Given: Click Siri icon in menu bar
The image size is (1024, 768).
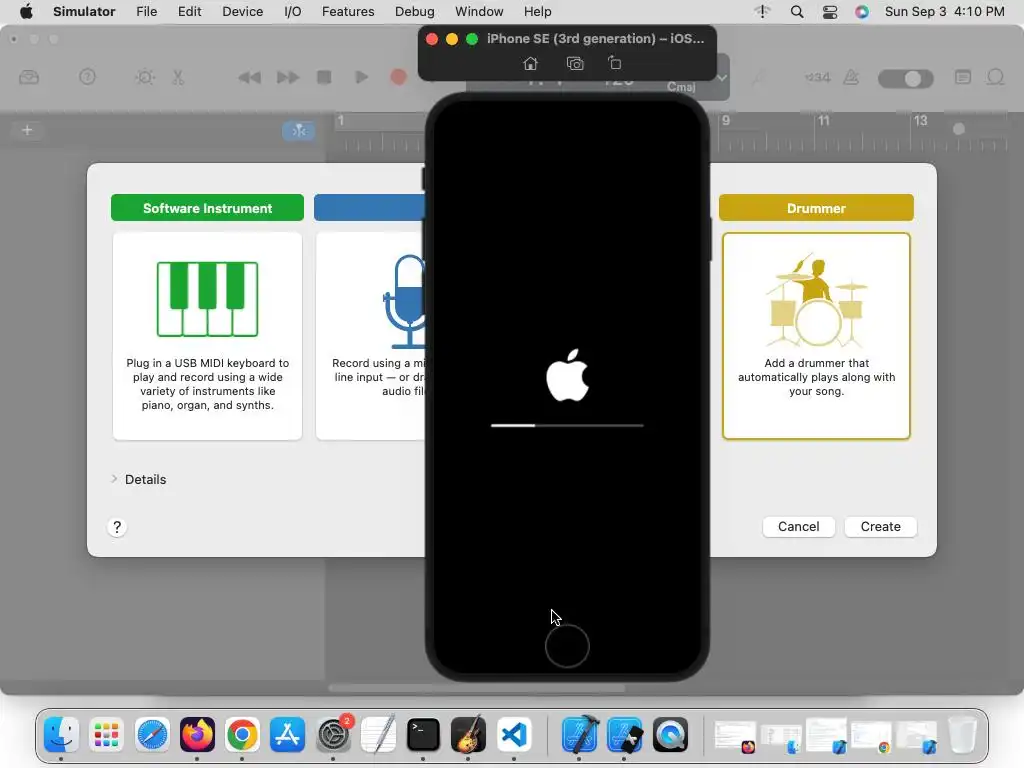Looking at the screenshot, I should pyautogui.click(x=862, y=11).
